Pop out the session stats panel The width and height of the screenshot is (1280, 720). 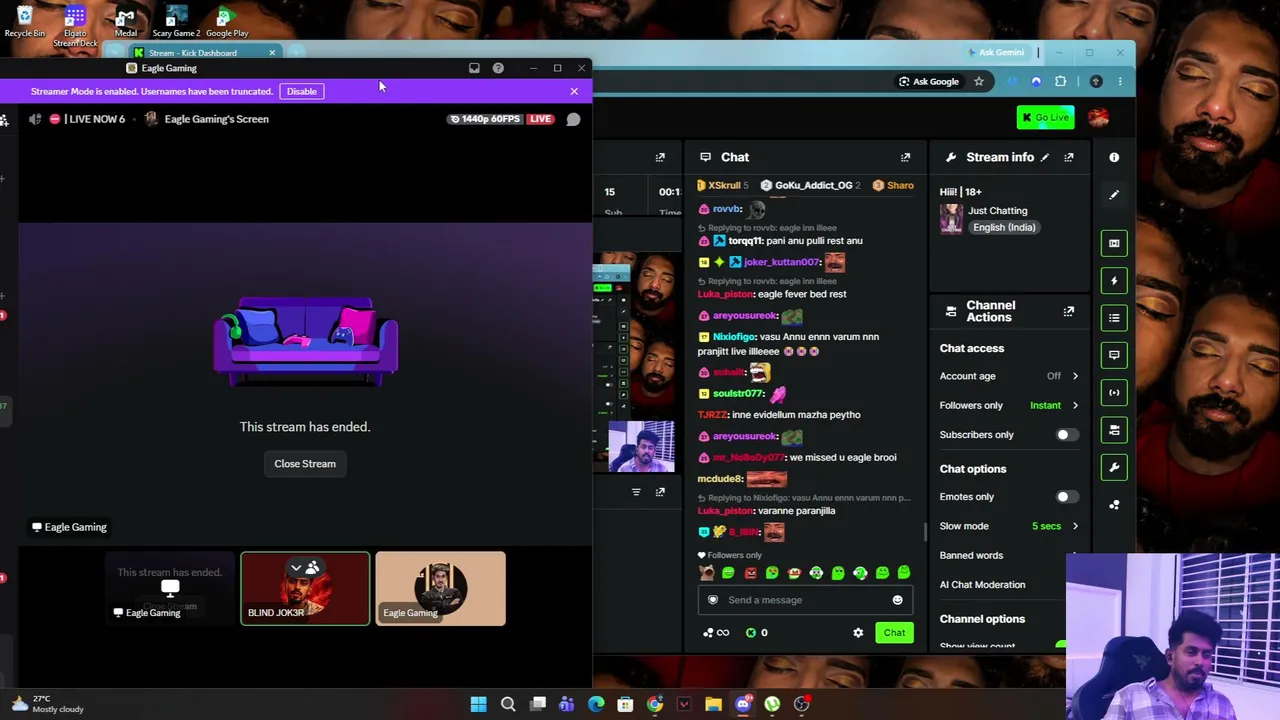660,157
